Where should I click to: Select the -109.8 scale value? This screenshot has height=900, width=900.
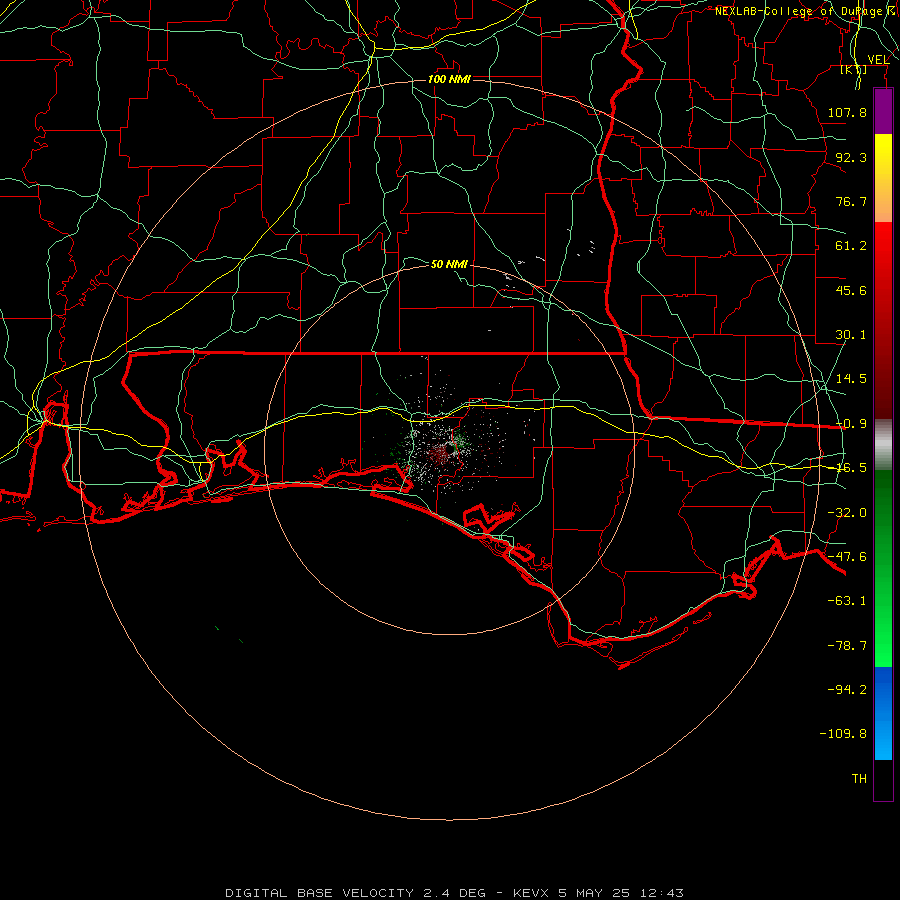pos(843,734)
